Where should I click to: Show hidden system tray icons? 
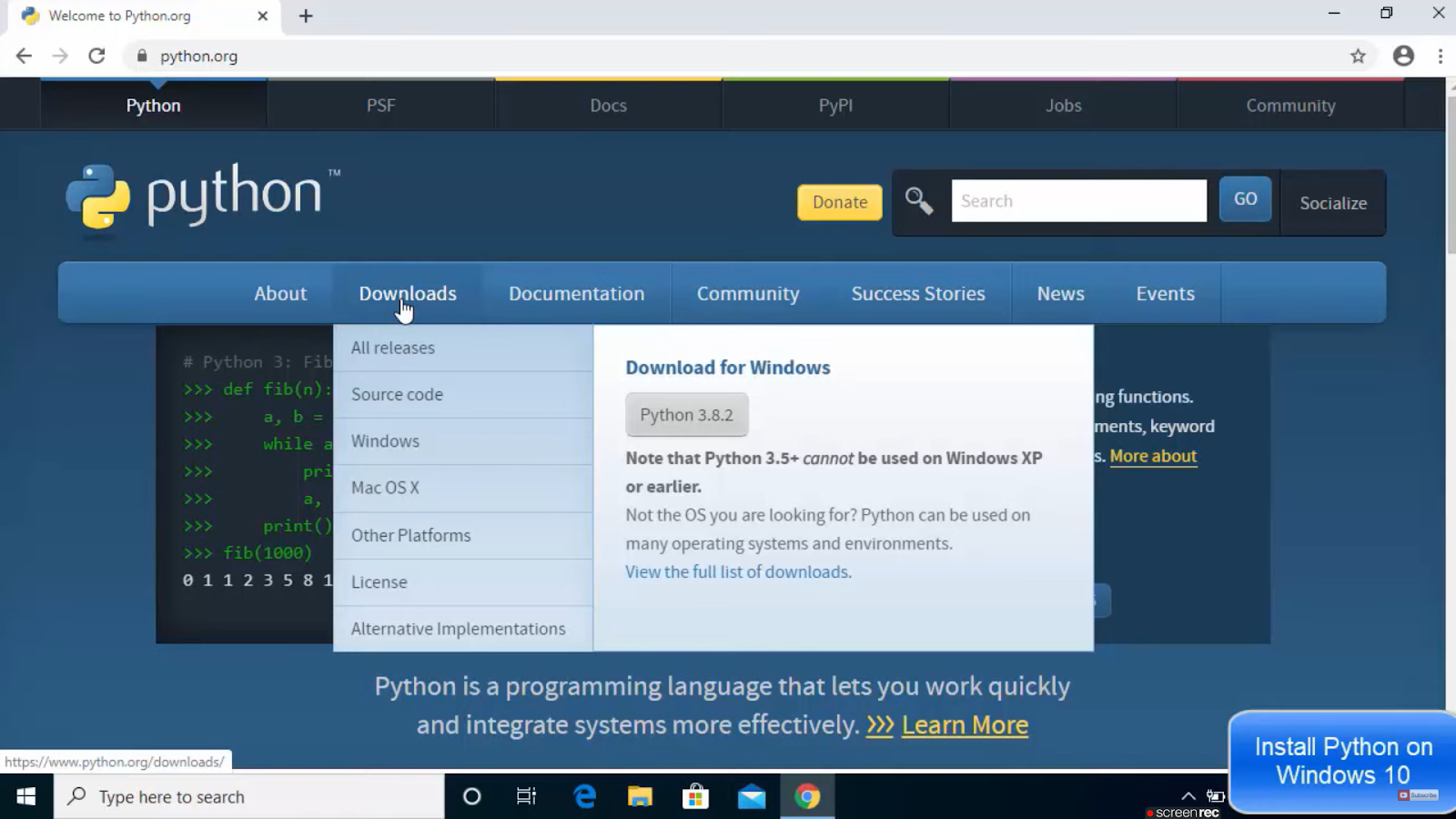[1188, 795]
